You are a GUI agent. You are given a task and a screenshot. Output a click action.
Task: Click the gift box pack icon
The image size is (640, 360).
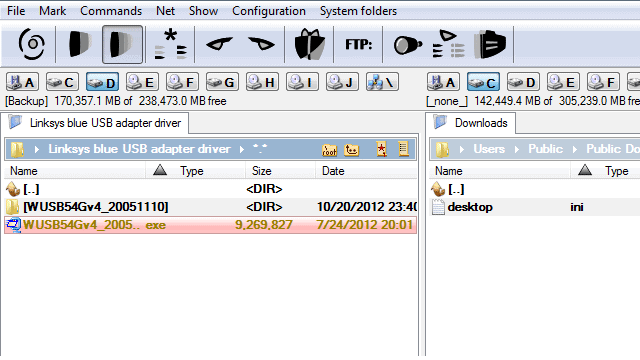(309, 44)
